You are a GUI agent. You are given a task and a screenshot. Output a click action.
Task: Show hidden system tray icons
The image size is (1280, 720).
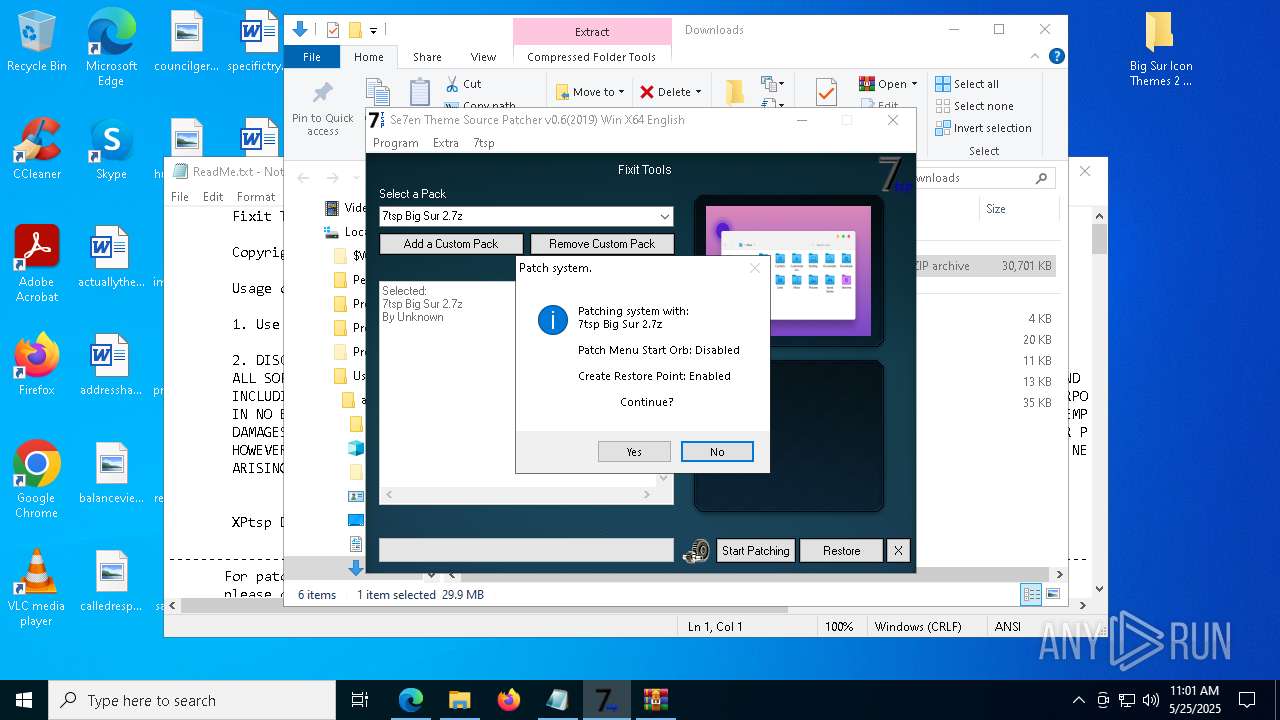(1078, 700)
